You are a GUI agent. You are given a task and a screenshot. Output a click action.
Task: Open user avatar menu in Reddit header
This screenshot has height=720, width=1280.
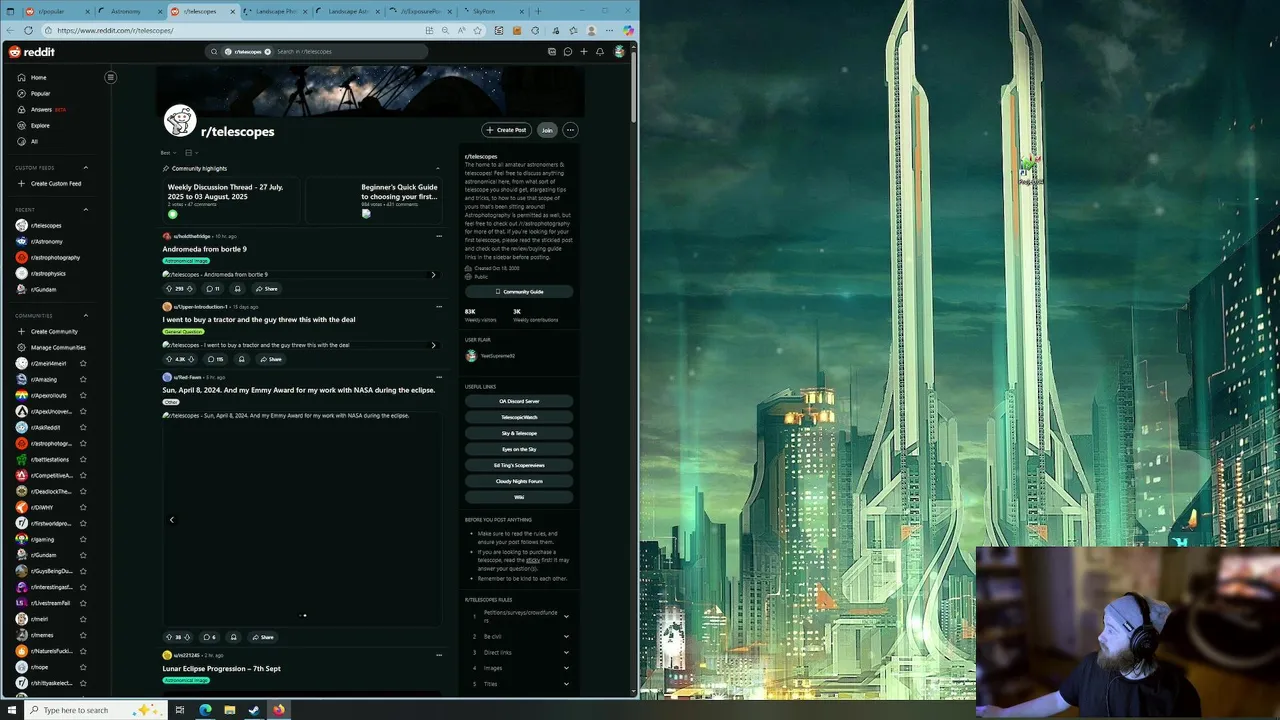[x=620, y=52]
